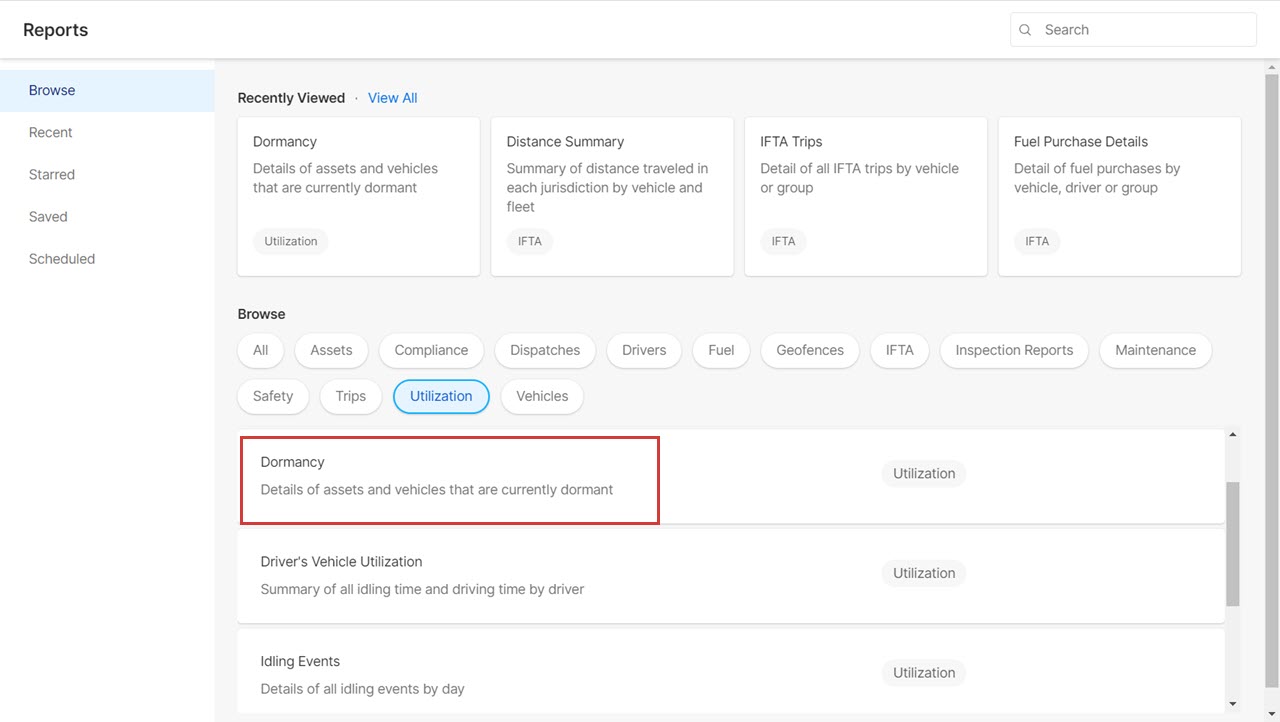Open Saved reports in sidebar
Screen dimensions: 1280x722
click(x=107, y=216)
